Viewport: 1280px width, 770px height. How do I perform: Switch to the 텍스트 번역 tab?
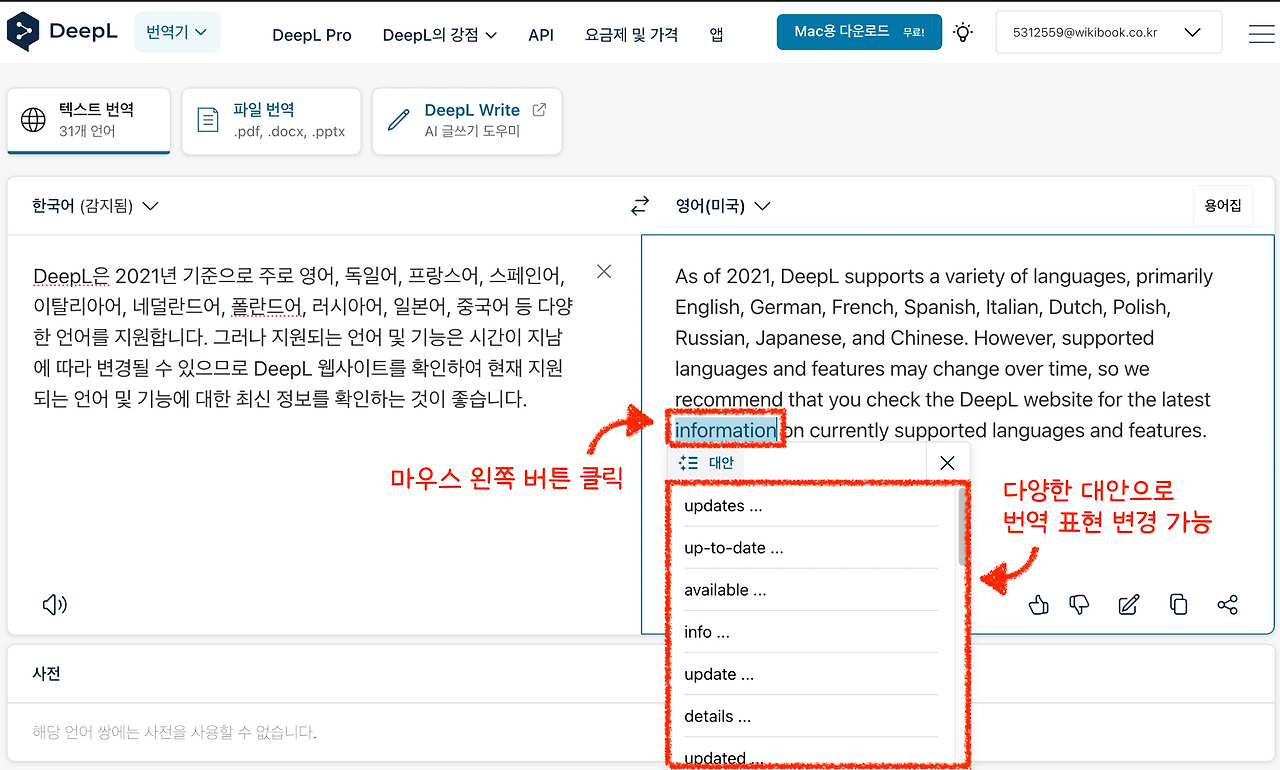89,120
